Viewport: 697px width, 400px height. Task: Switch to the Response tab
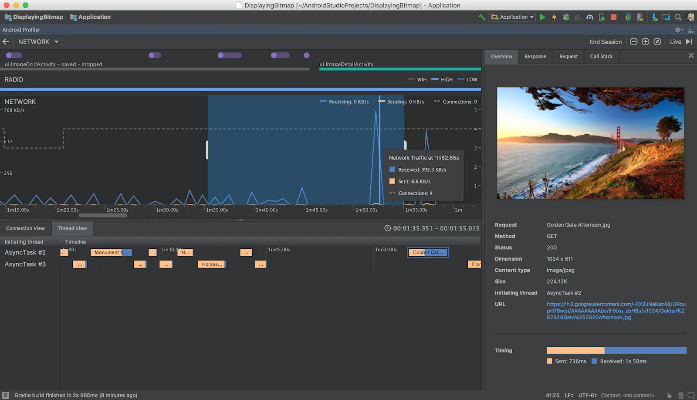click(x=536, y=56)
